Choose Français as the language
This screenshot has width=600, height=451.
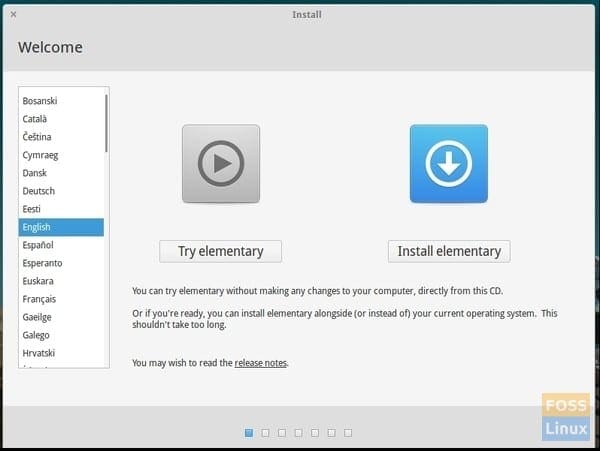coord(61,299)
